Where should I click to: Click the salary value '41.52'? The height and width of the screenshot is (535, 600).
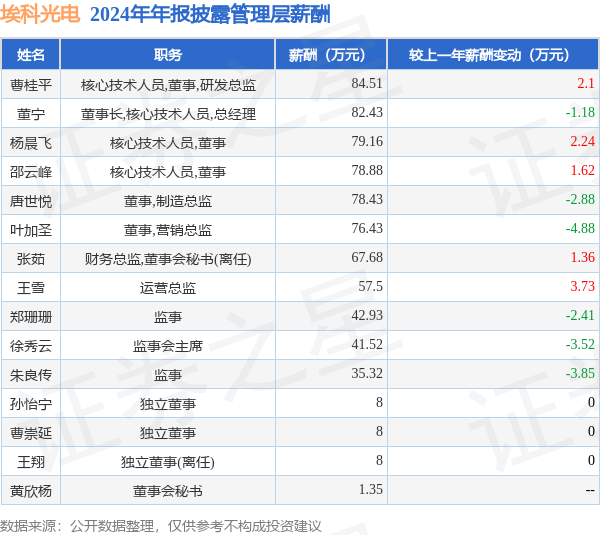(x=367, y=345)
